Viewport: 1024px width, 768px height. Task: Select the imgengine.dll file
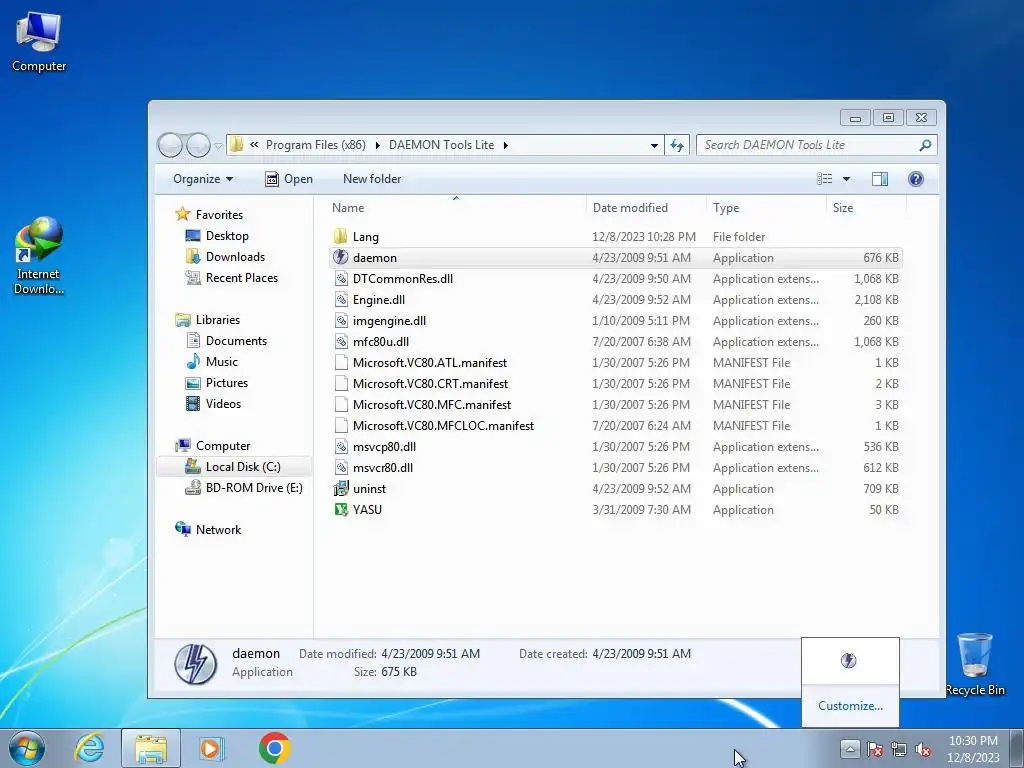point(616,321)
